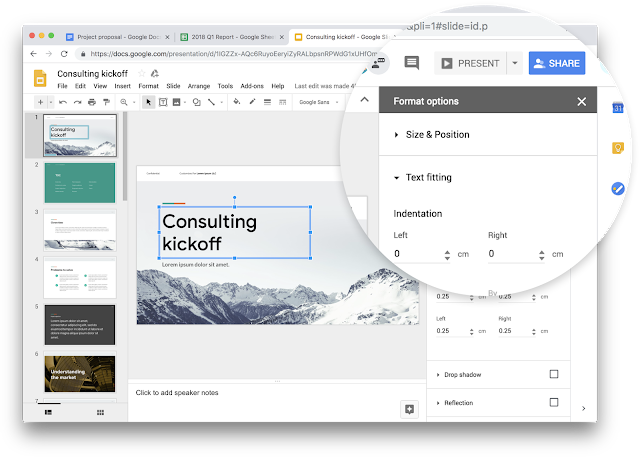Click the Insert image icon

click(x=176, y=102)
